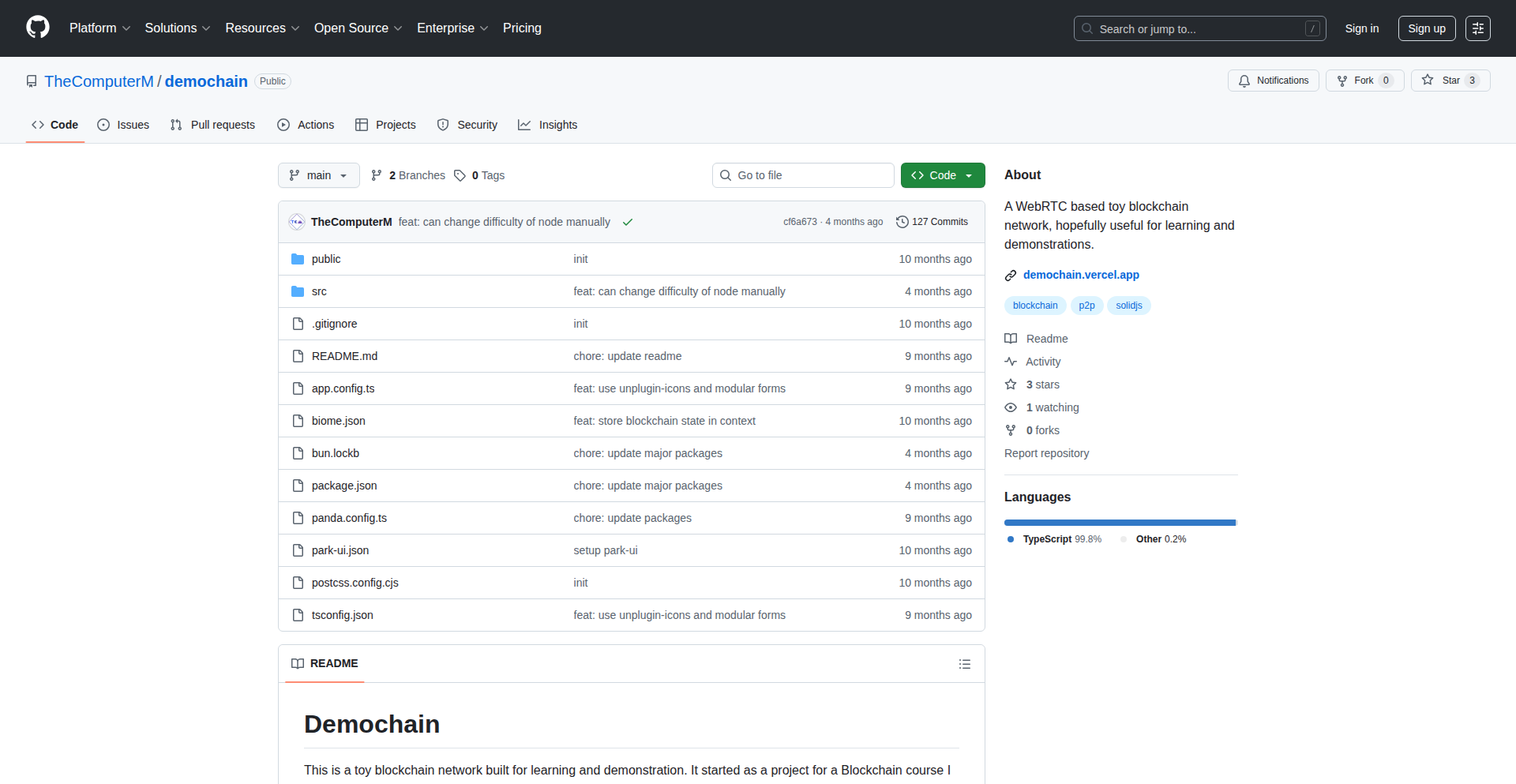Click the TypeScript language bar

pos(1119,523)
